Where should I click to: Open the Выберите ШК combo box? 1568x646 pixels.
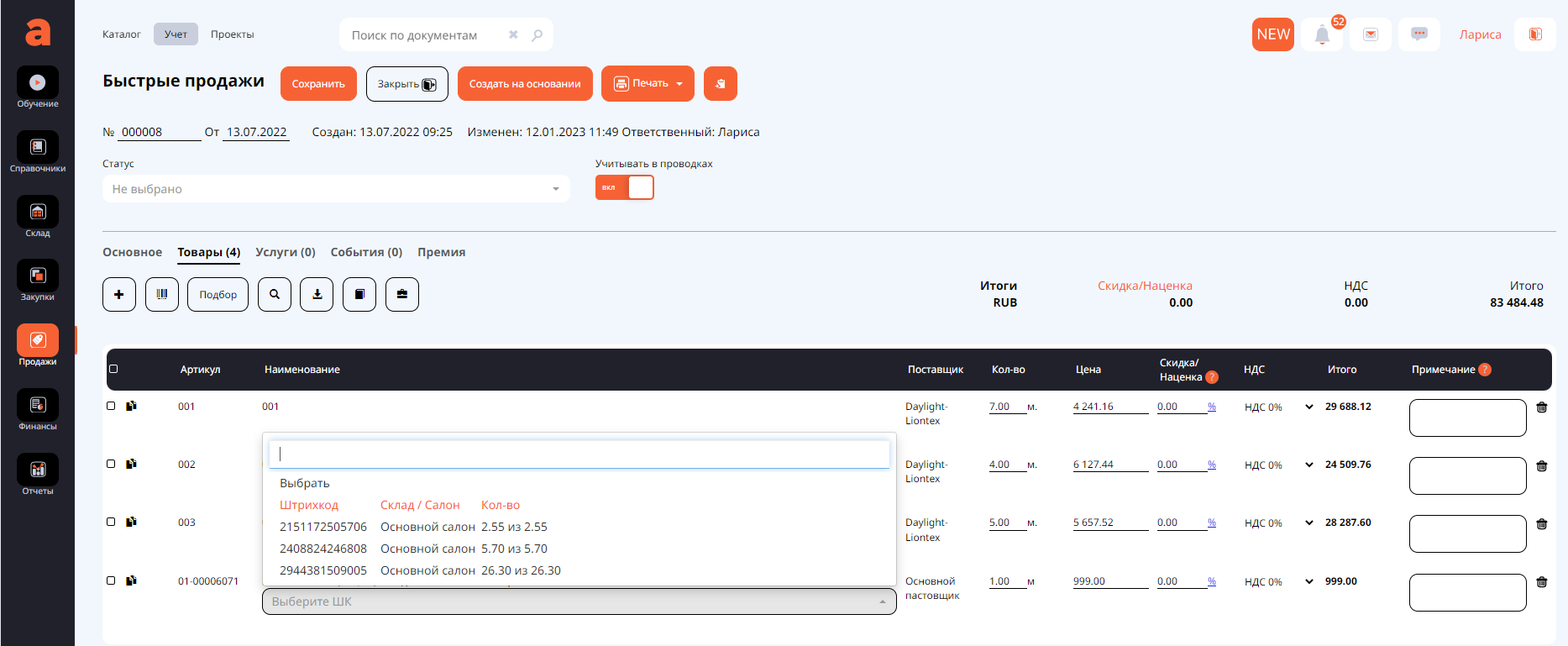pos(579,601)
